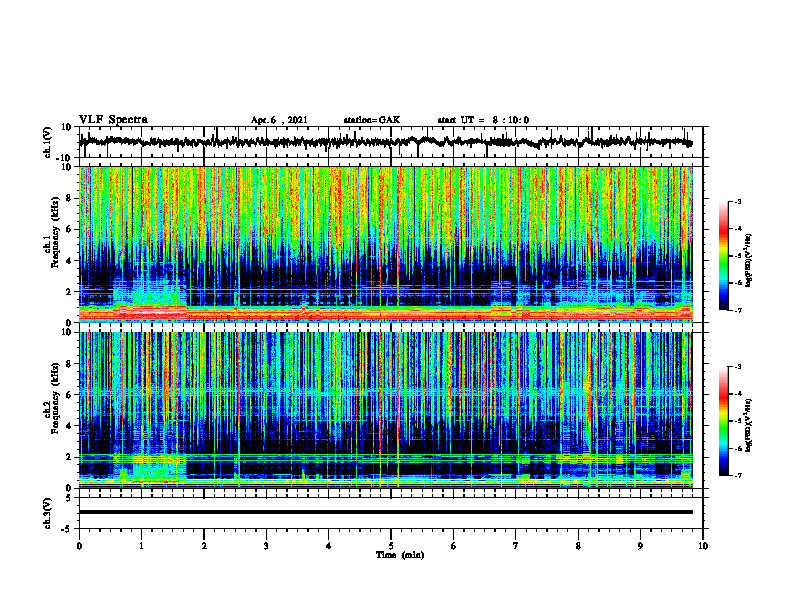Click time axis tick label "4"
The height and width of the screenshot is (612, 792).
pos(328,546)
